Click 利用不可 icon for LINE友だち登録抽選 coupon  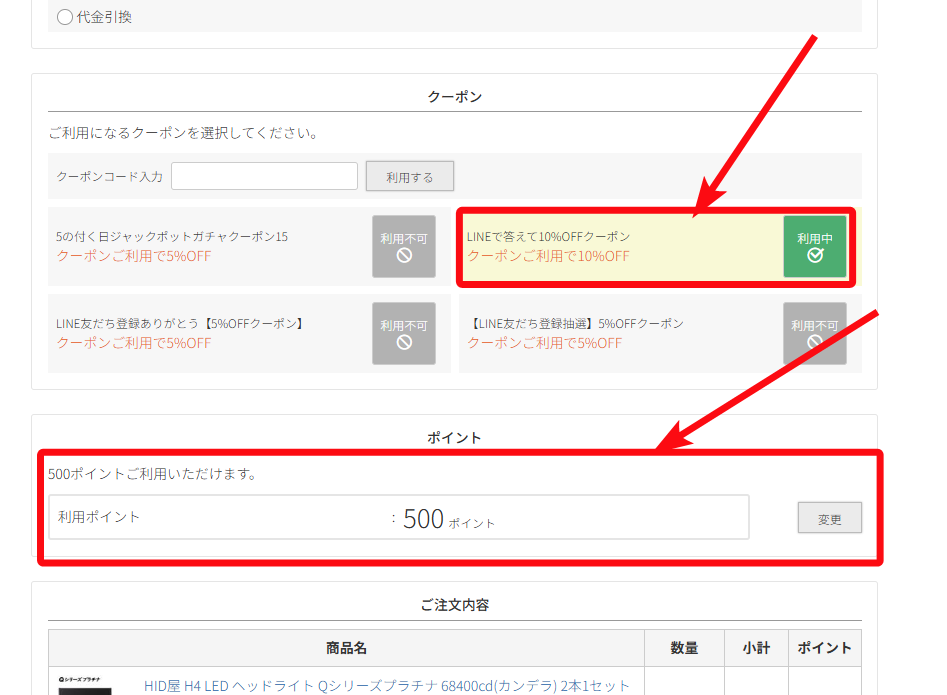click(815, 334)
